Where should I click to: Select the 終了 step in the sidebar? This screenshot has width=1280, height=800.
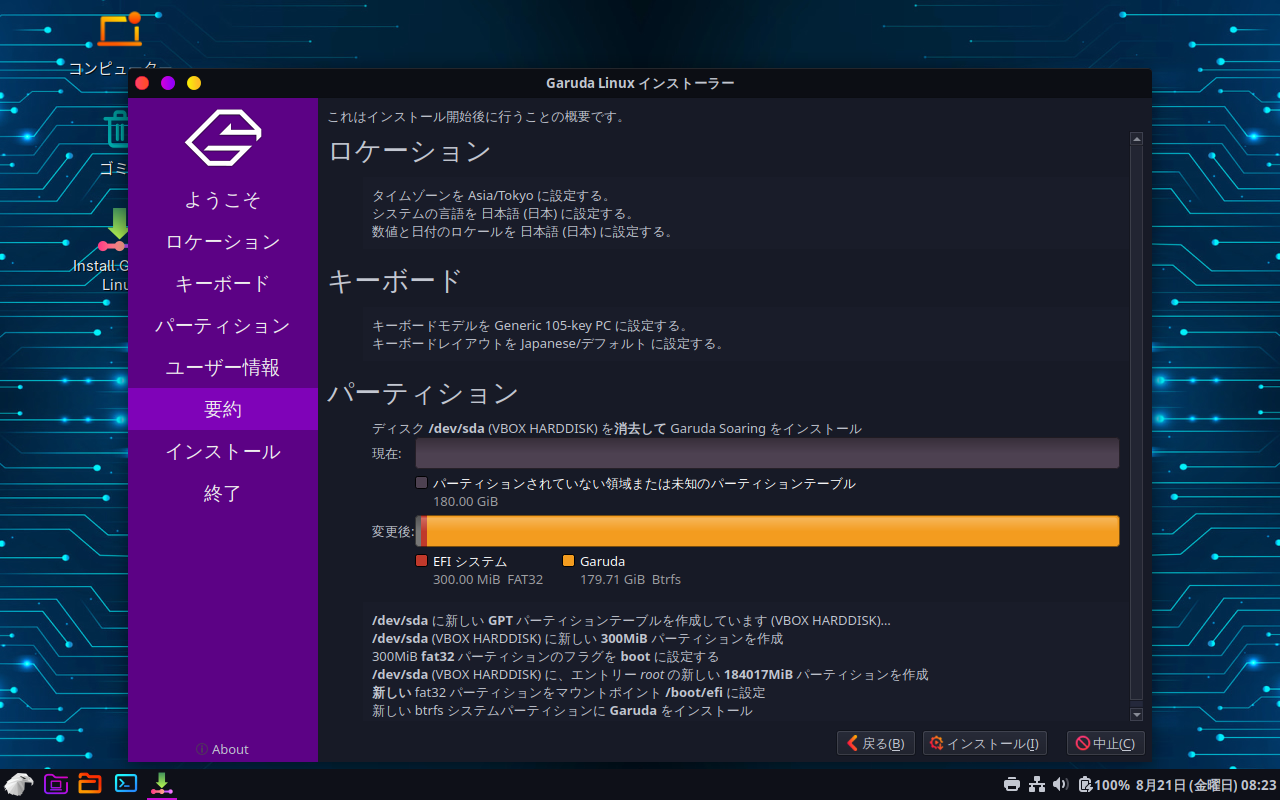click(223, 494)
